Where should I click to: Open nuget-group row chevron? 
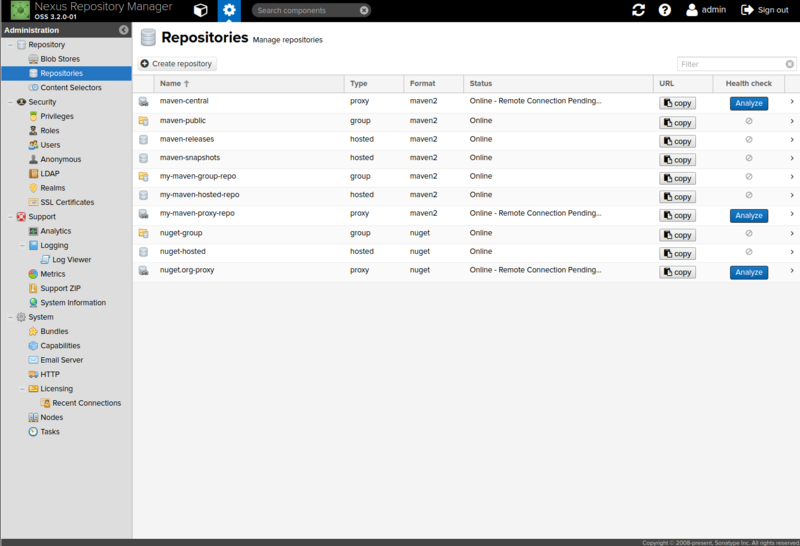(x=792, y=233)
